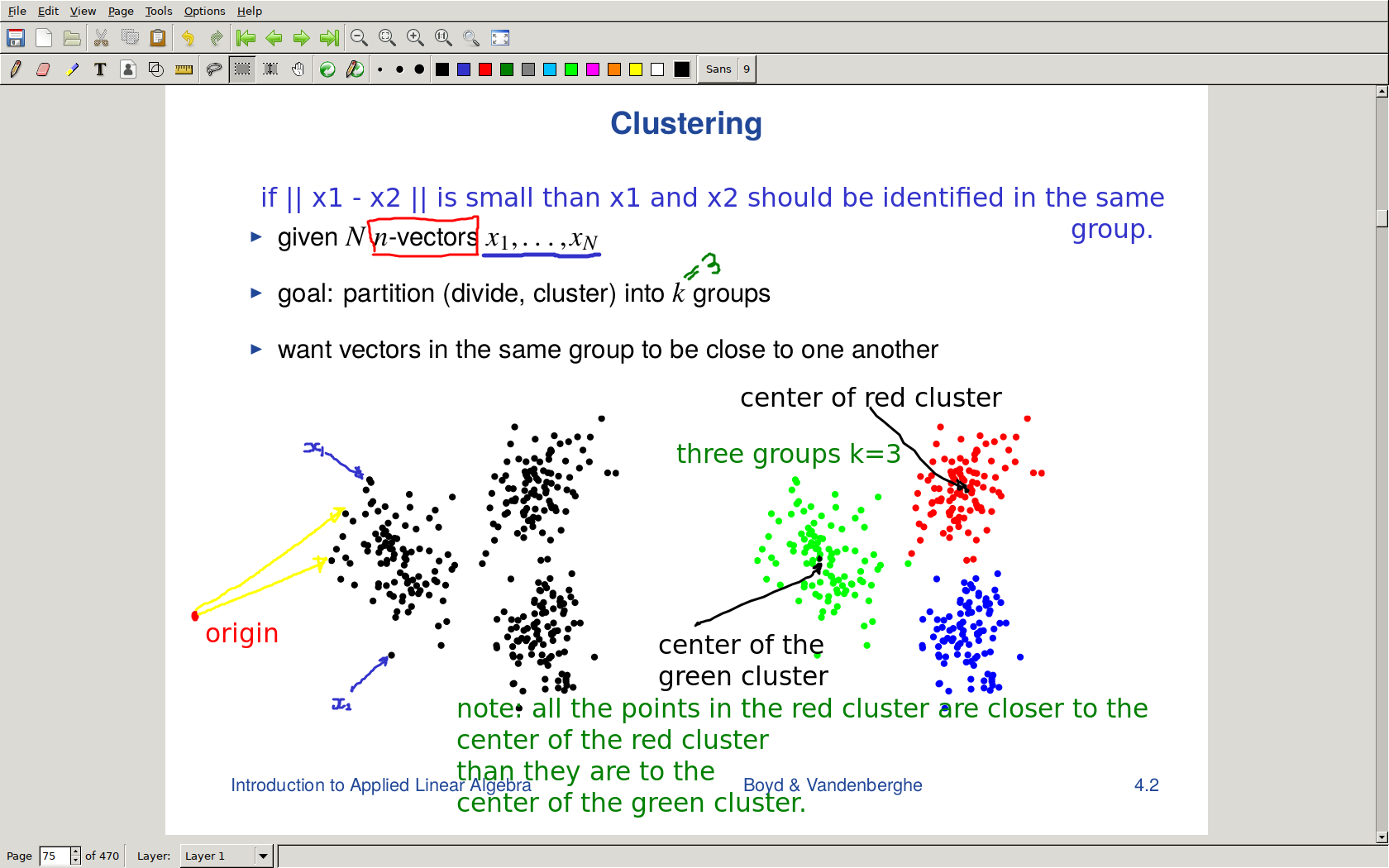Click the Save icon in toolbar

(16, 38)
